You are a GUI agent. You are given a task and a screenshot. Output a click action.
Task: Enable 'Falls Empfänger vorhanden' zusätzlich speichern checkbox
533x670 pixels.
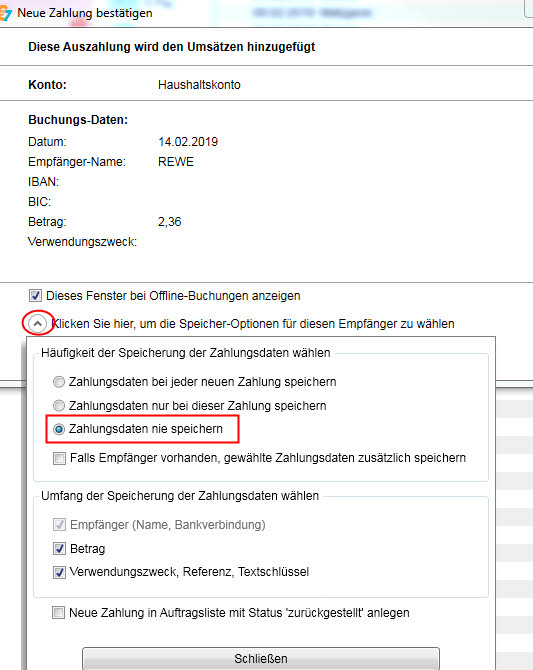[59, 458]
